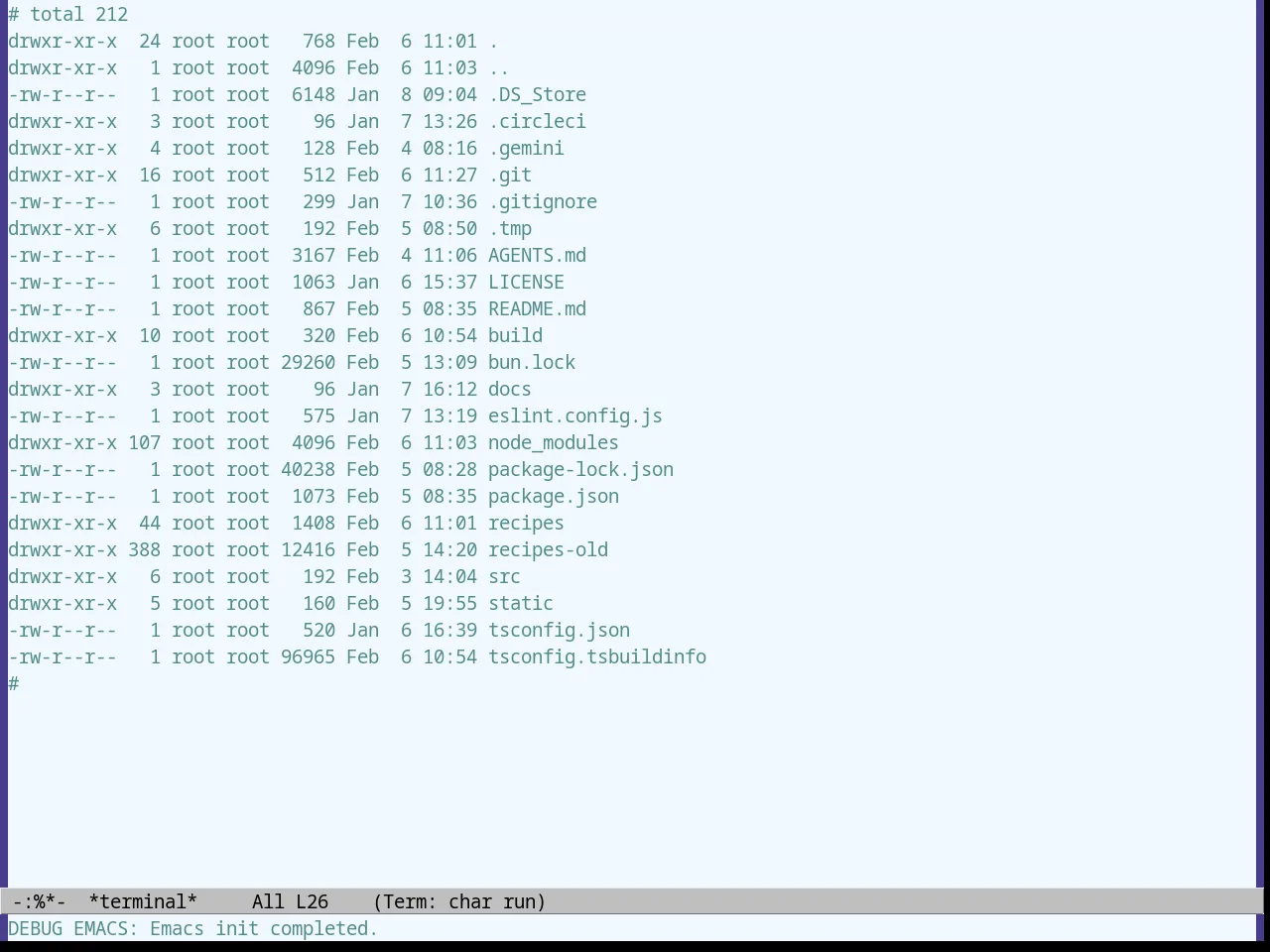Click the *terminal* buffer name in mode line
The width and height of the screenshot is (1270, 952).
(143, 901)
